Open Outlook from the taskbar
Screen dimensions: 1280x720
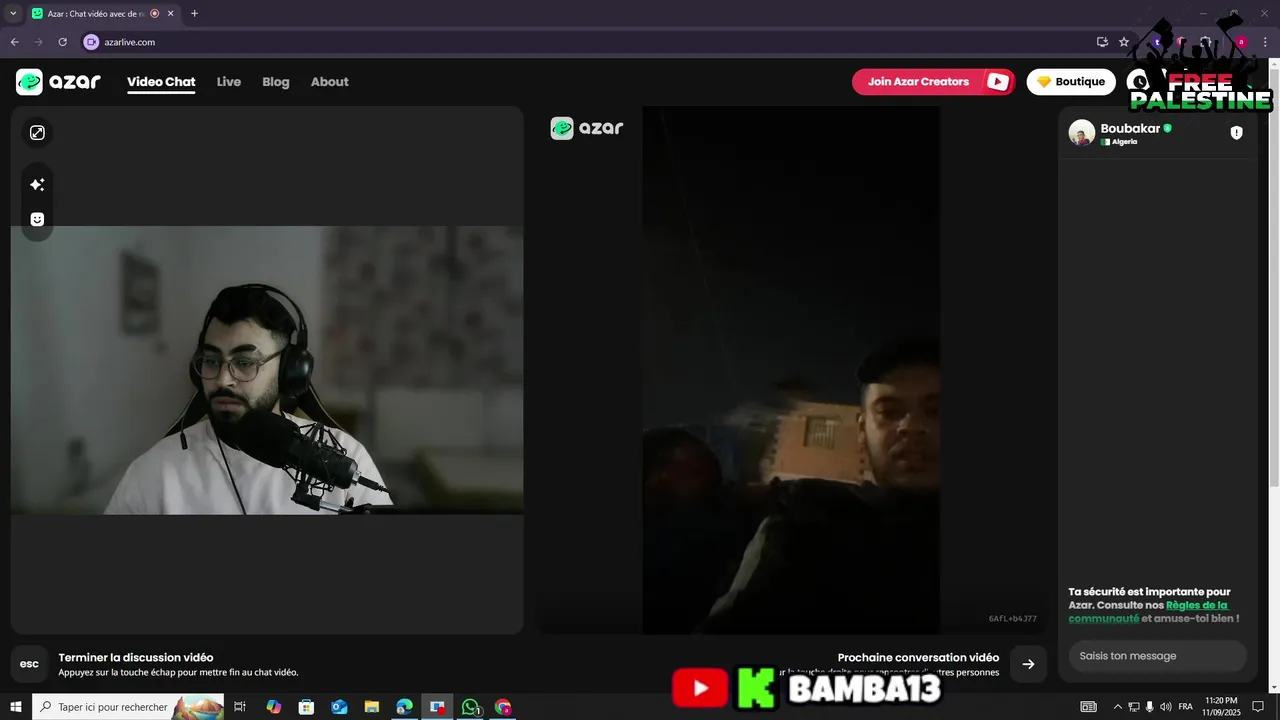[x=339, y=707]
